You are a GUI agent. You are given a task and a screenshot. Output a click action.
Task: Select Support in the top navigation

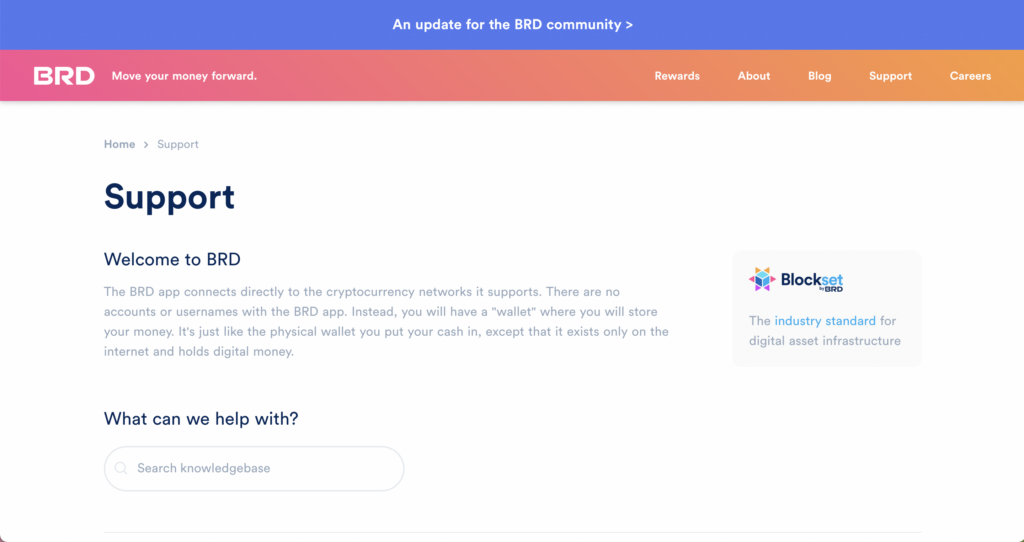pyautogui.click(x=890, y=76)
